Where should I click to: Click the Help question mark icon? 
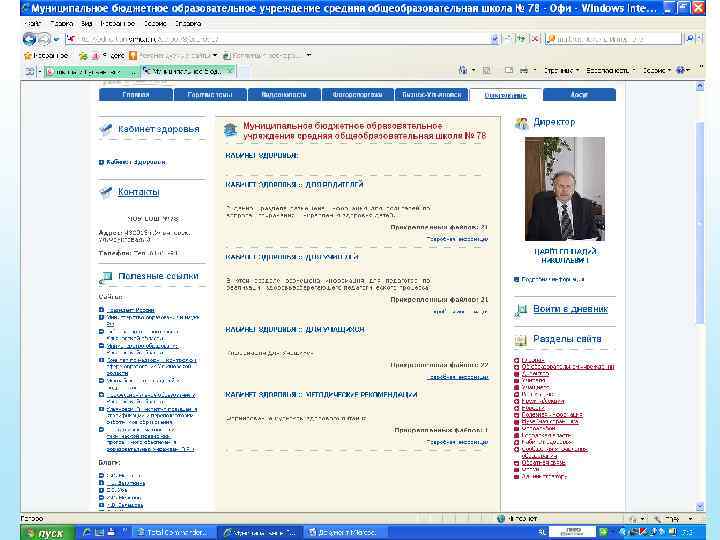coord(680,70)
